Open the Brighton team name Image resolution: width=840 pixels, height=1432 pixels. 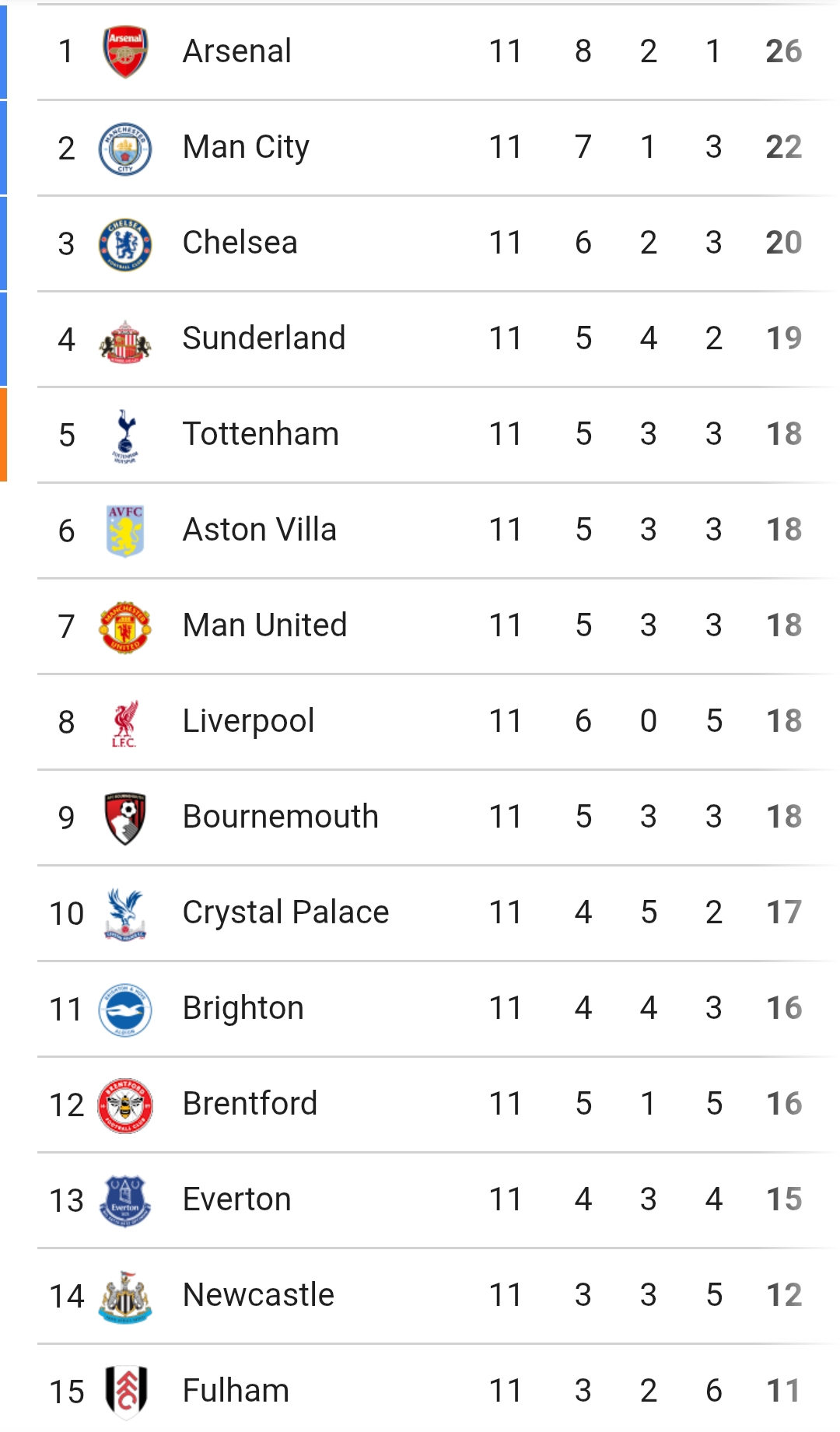coord(243,1008)
